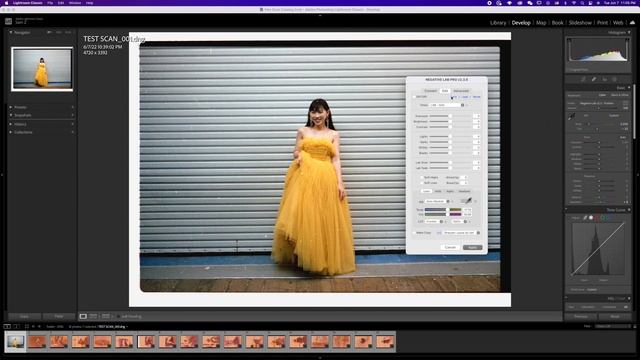Collapse the Navigator panel
The height and width of the screenshot is (360, 640).
[11, 32]
